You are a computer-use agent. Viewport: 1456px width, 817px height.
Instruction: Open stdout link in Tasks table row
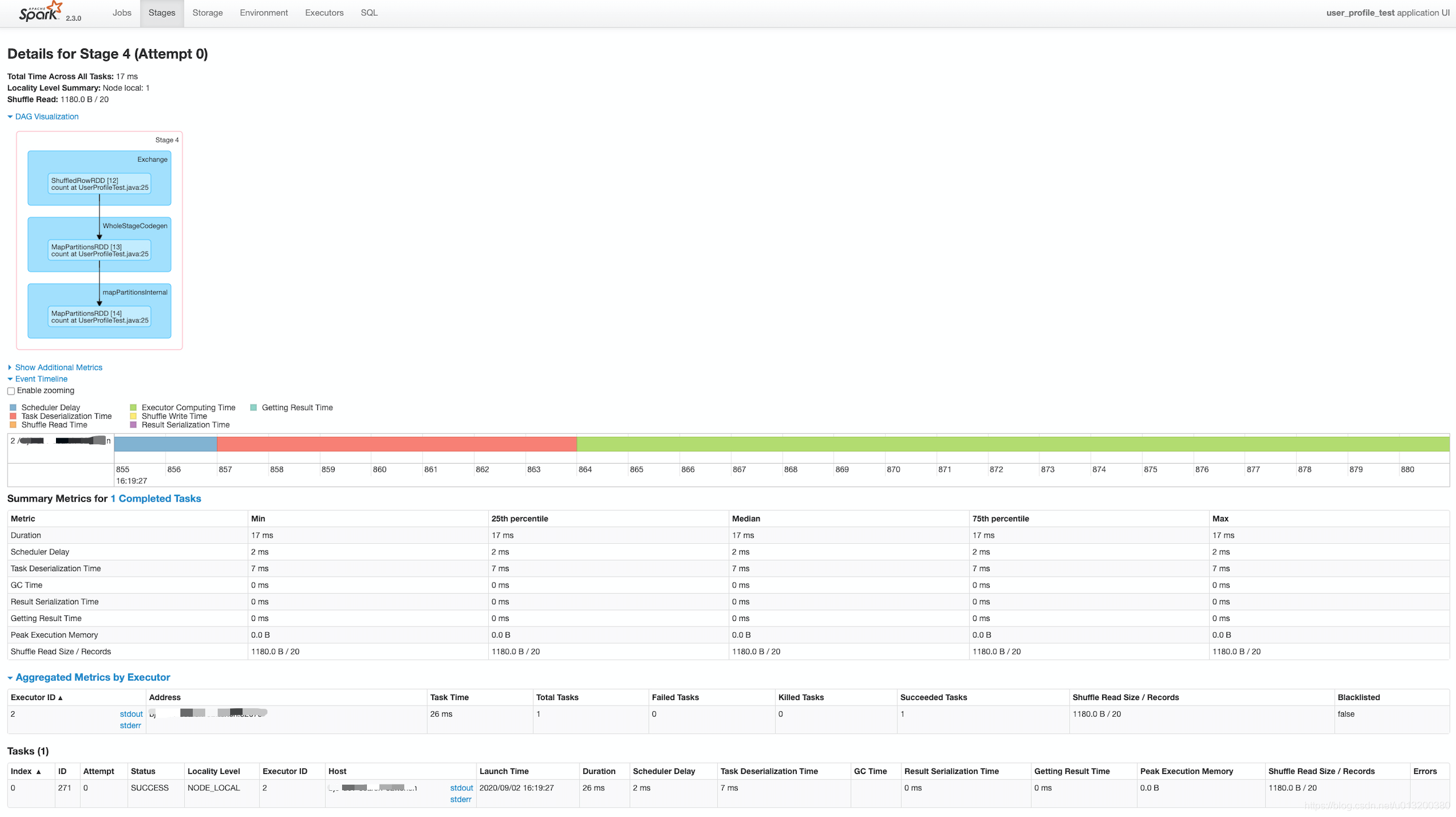click(461, 788)
